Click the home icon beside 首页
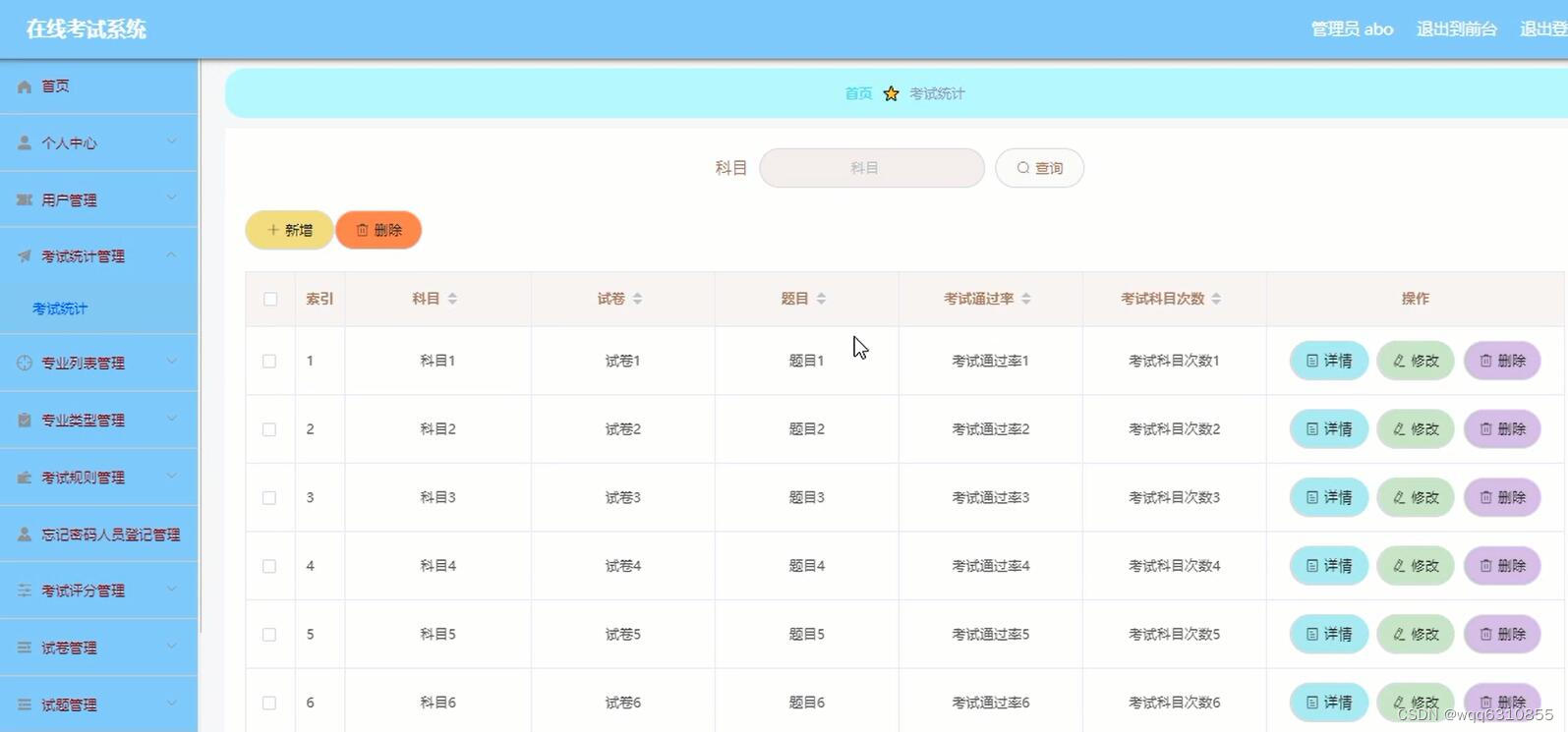 tap(25, 86)
